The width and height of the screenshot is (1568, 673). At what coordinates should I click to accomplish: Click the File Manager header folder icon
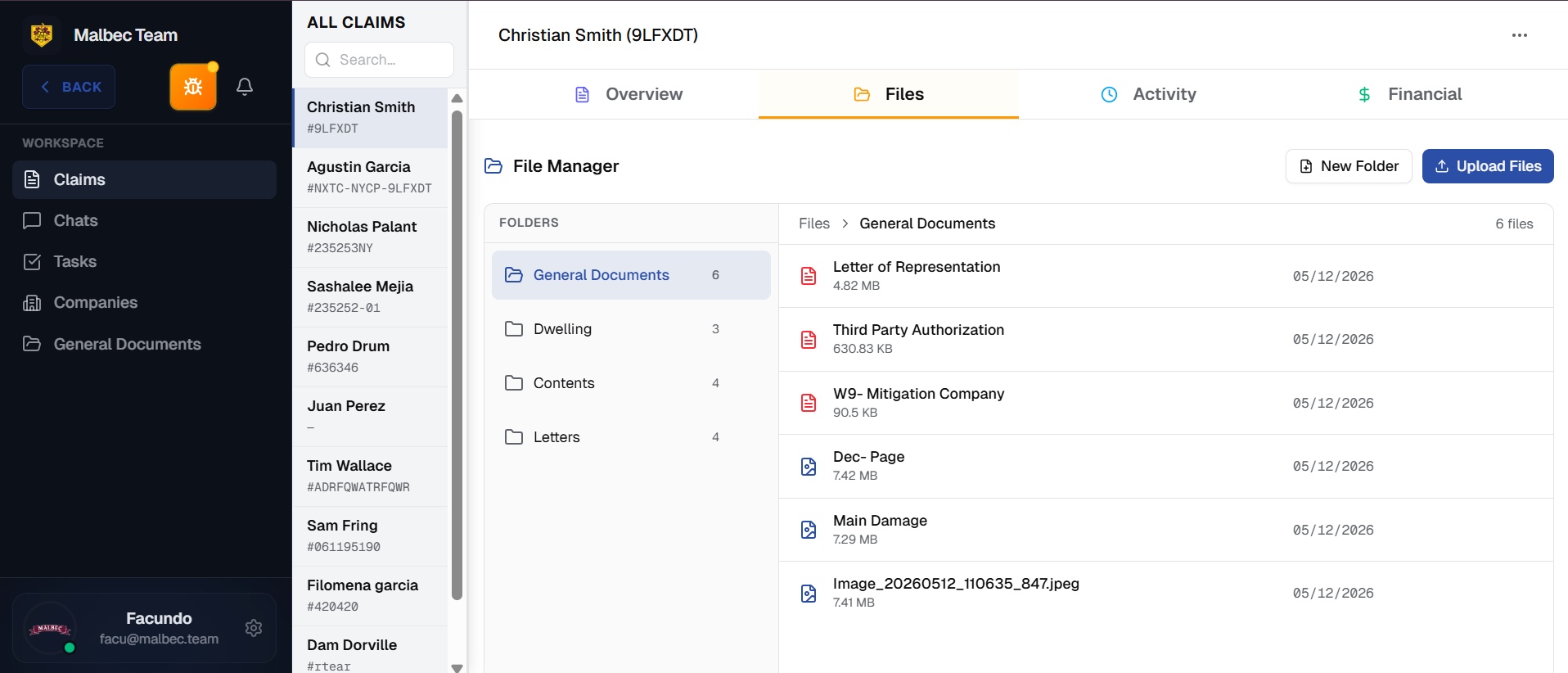coord(493,166)
